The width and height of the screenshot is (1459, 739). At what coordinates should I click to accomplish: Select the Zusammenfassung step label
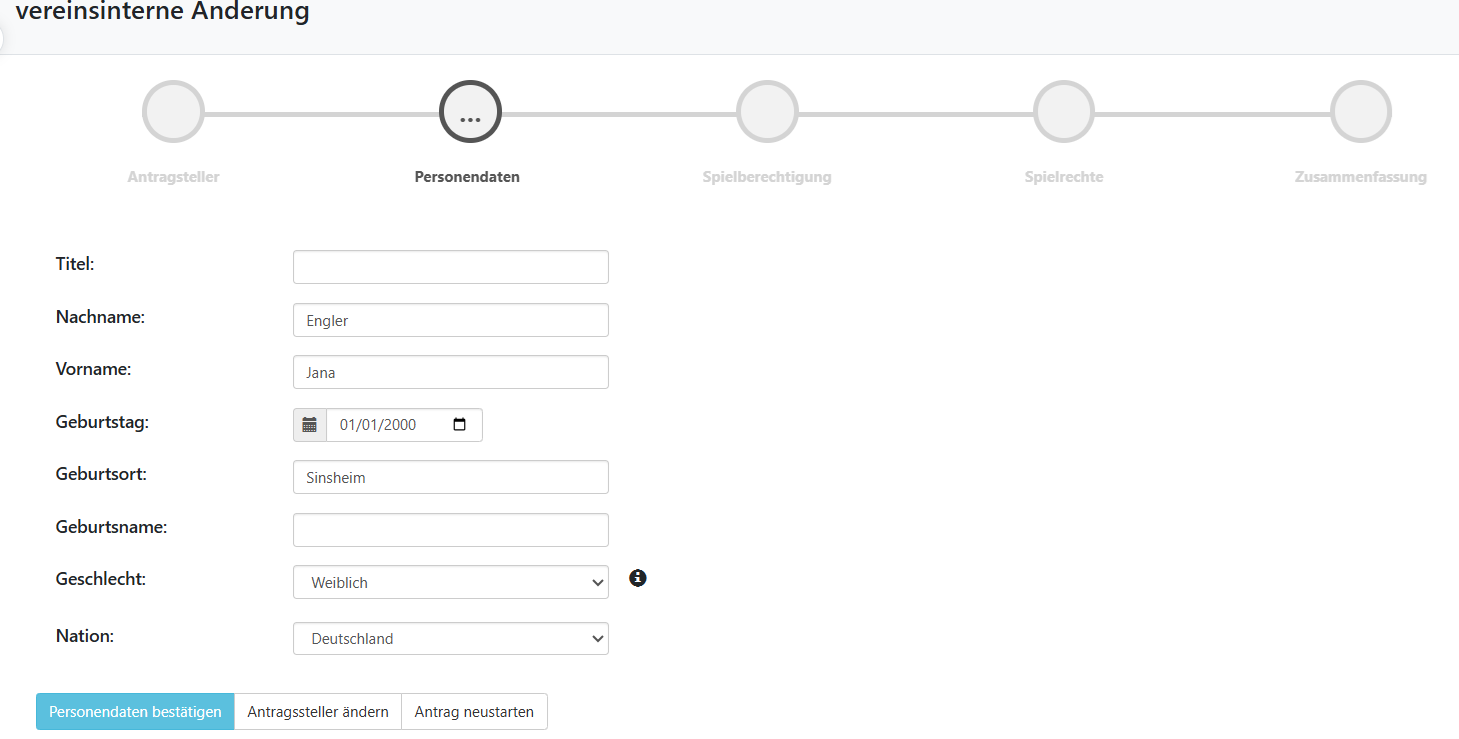(1360, 177)
